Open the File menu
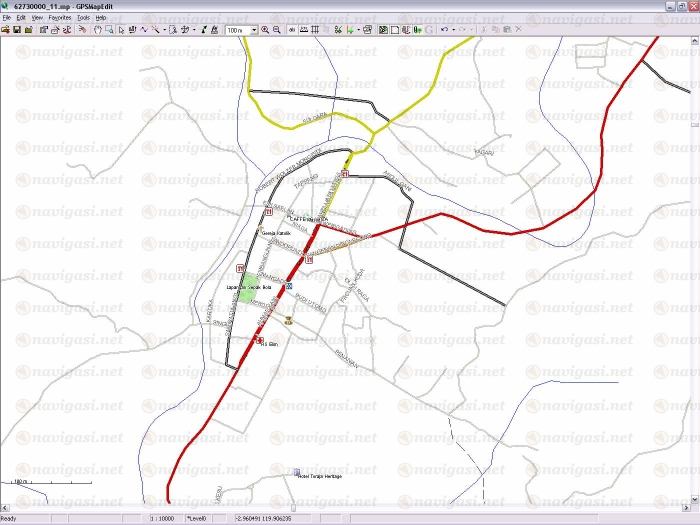The height and width of the screenshot is (525, 700). tap(6, 18)
